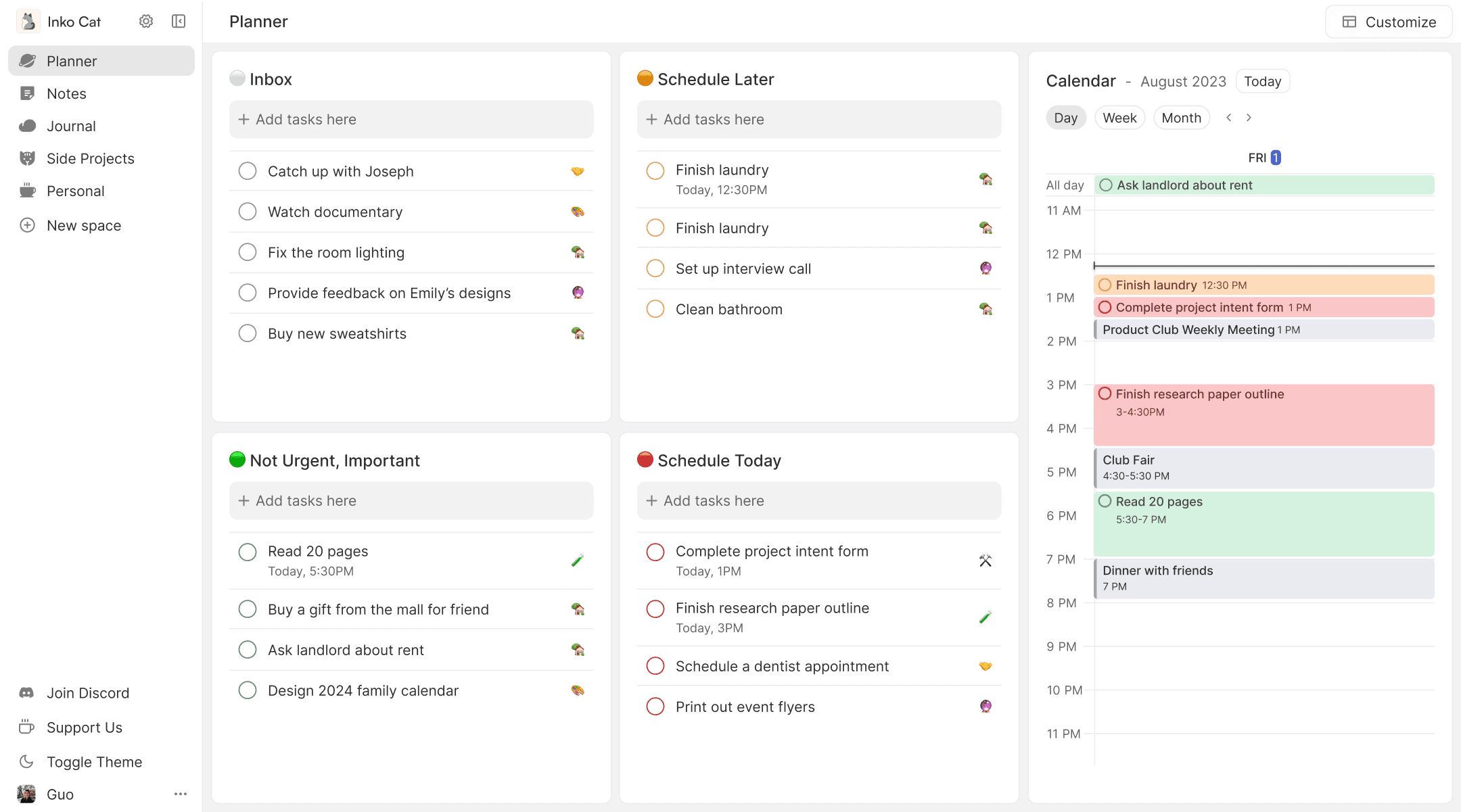The height and width of the screenshot is (812, 1461).
Task: Navigate to next calendar day
Action: point(1249,118)
